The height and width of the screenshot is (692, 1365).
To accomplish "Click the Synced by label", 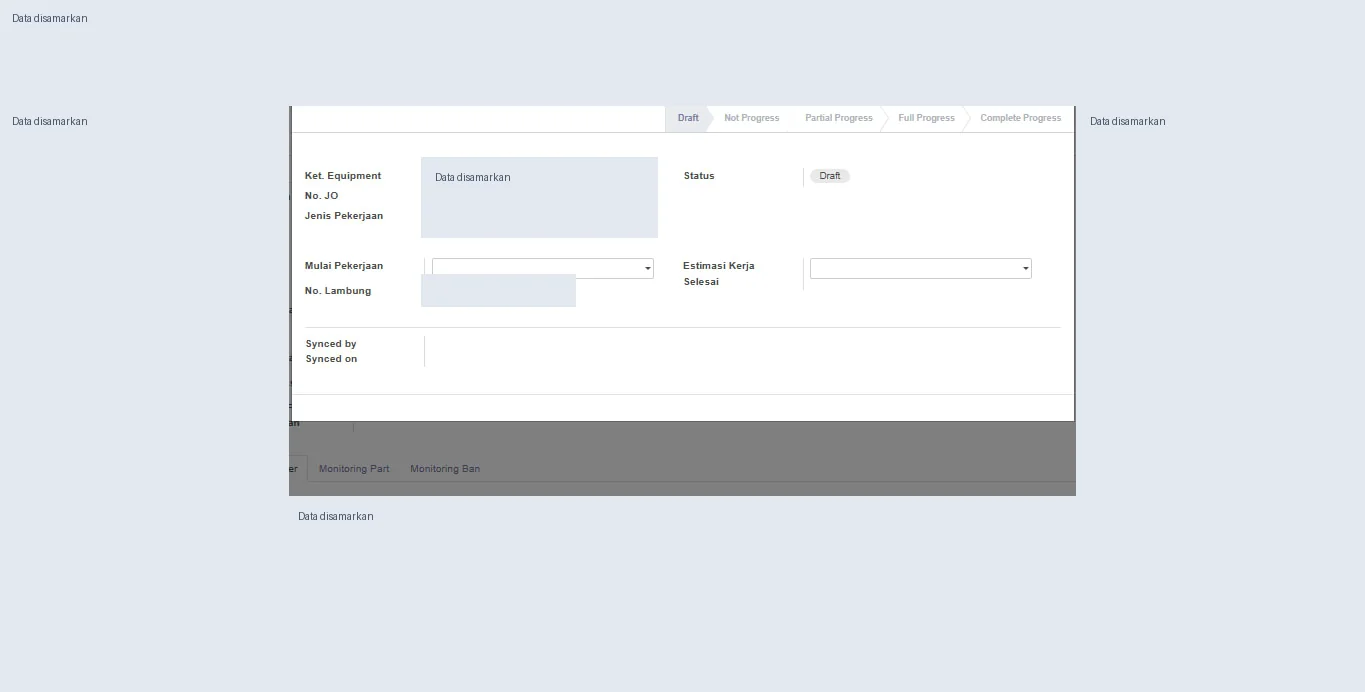I will [x=331, y=344].
